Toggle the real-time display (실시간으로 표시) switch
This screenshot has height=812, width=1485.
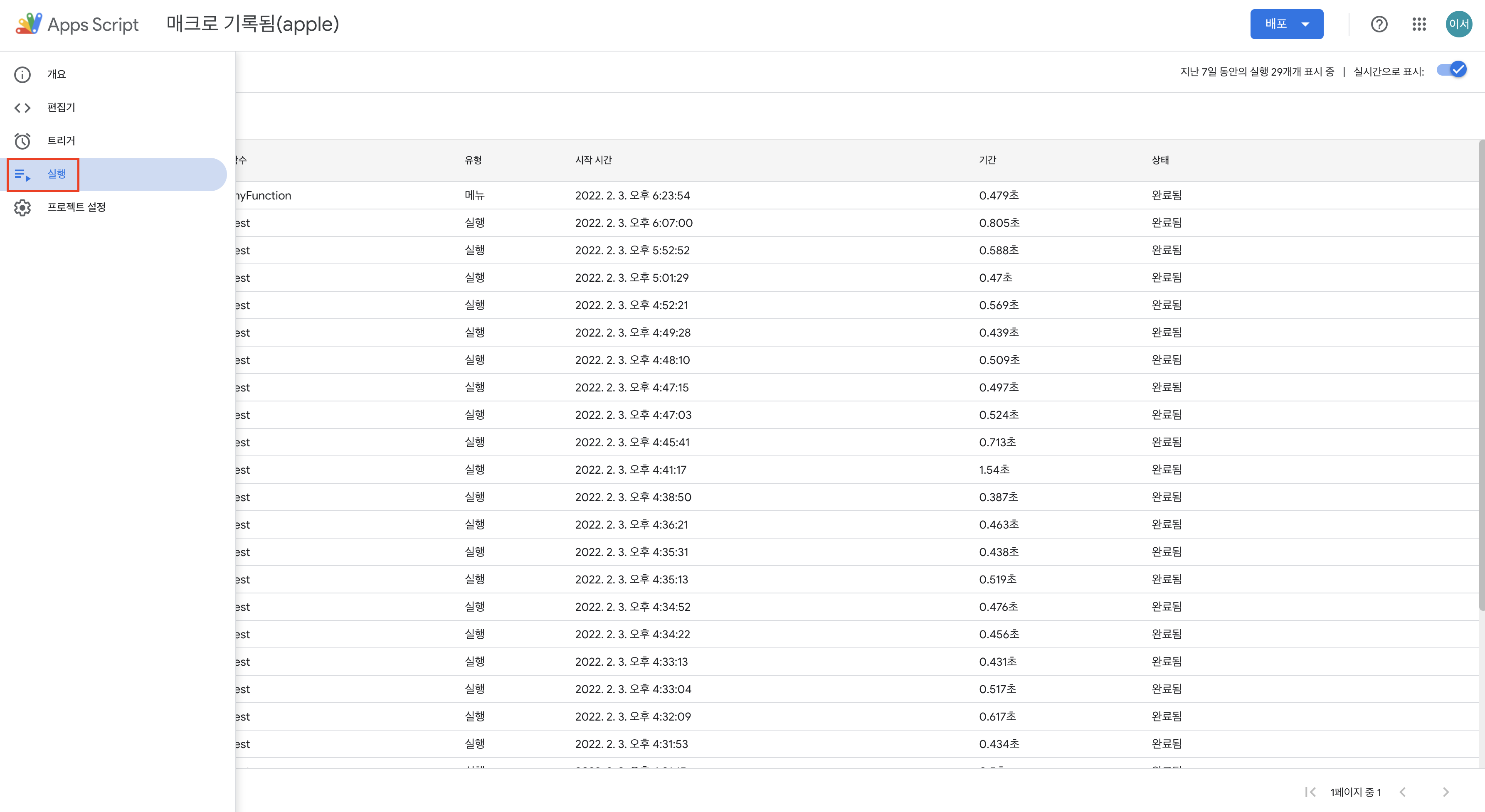coord(1452,70)
